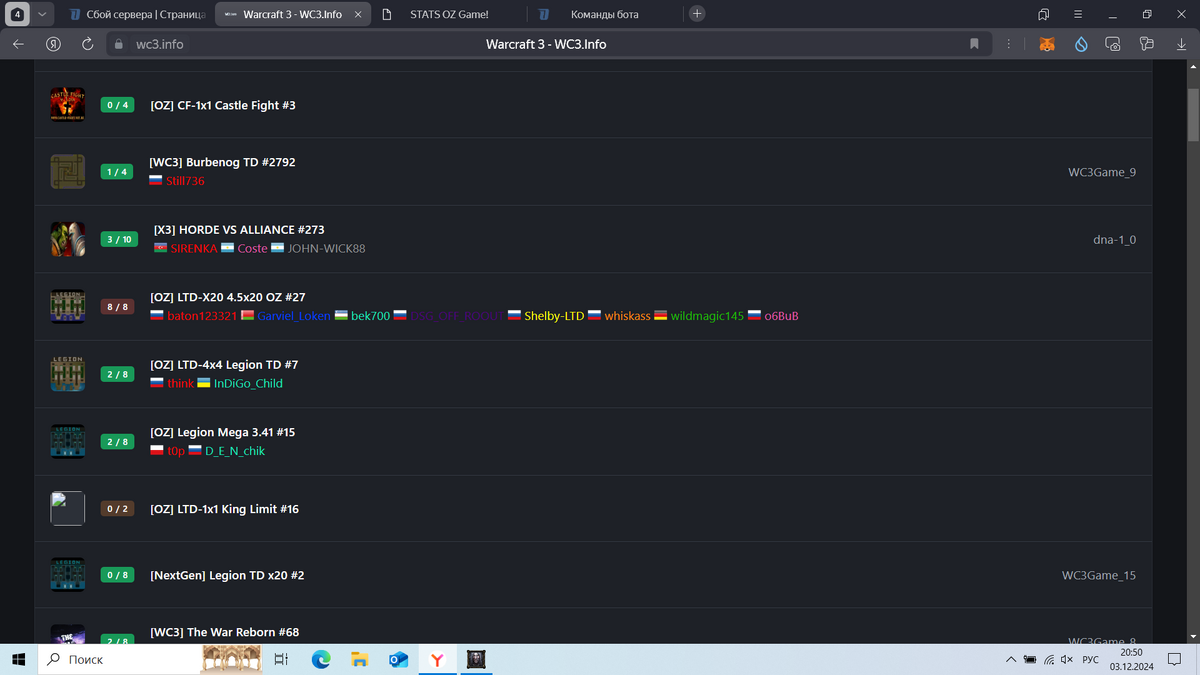Click the Castle Fight map thumbnail
Screen dimensions: 1200x675
(x=68, y=105)
